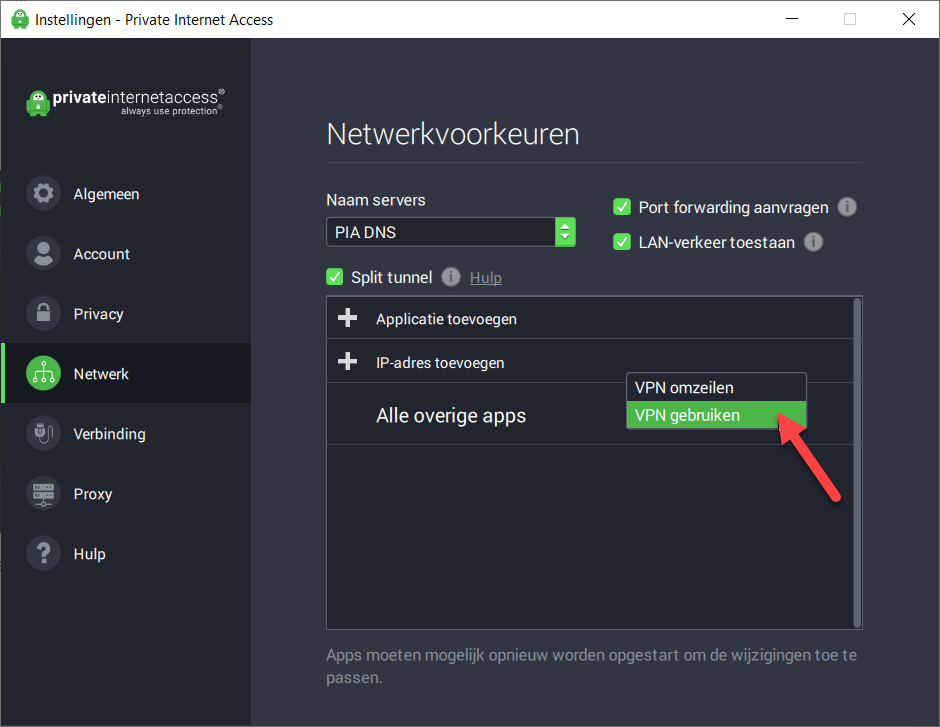Click the Algemeen gear icon
Screen dimensions: 940x727
click(x=43, y=193)
